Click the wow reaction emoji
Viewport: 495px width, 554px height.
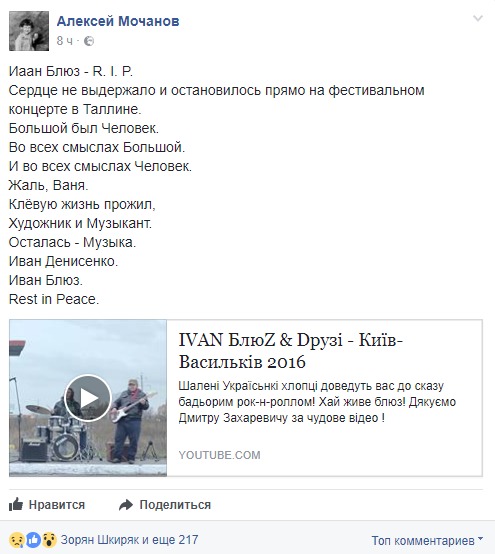tap(49, 540)
